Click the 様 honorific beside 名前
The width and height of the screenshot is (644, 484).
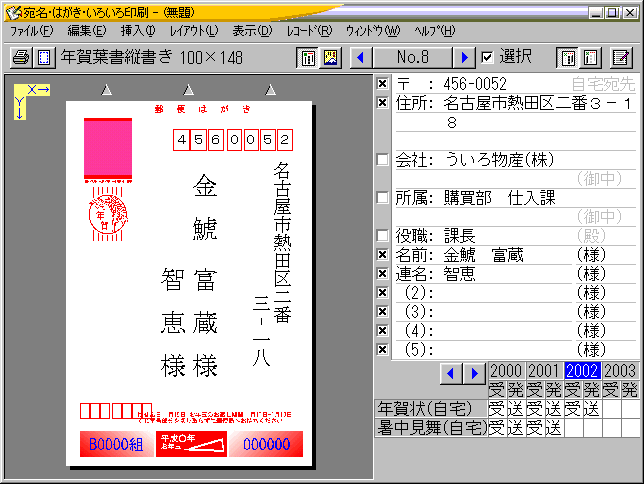591,255
